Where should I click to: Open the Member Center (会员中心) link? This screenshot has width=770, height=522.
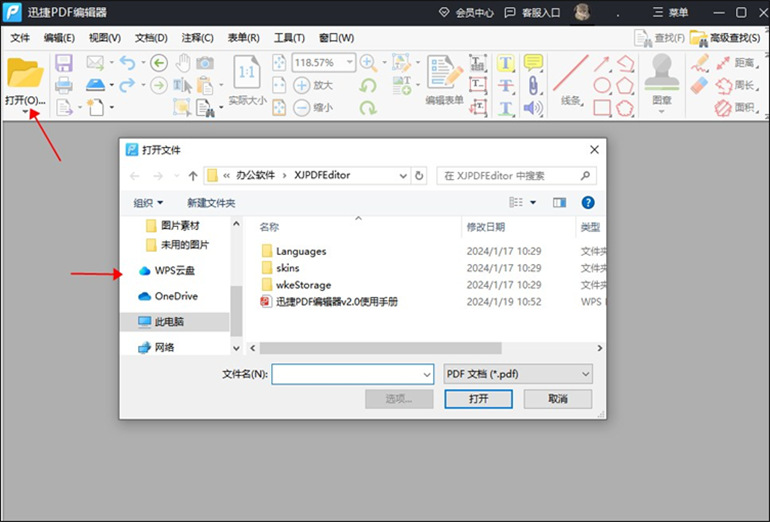point(467,13)
